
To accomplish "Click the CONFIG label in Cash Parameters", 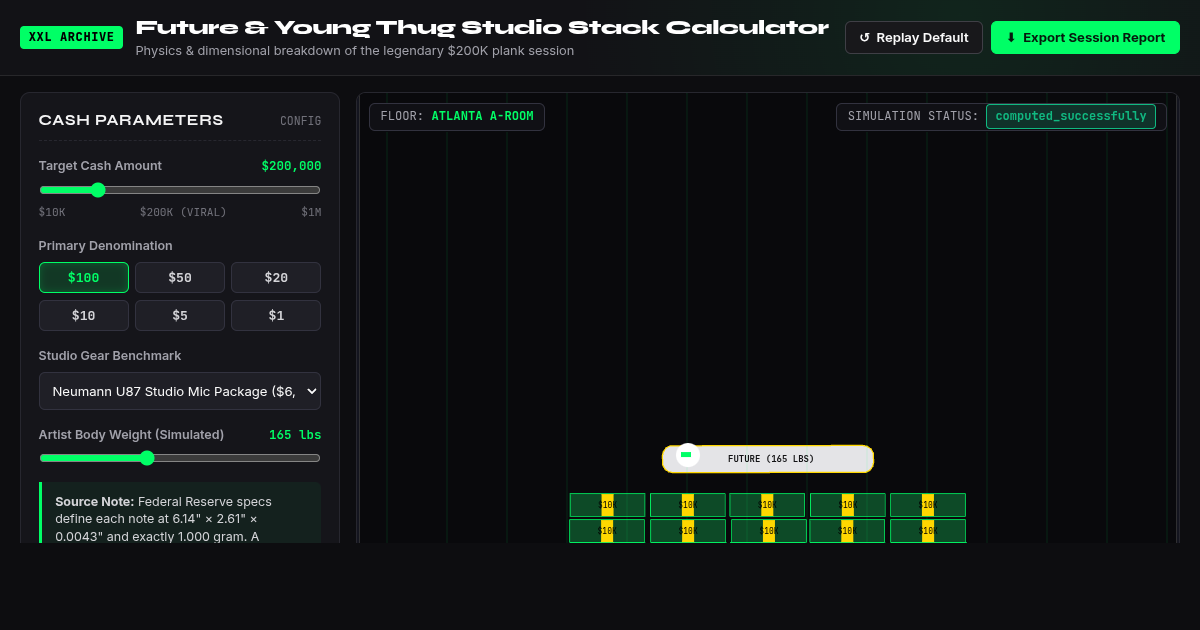I will (301, 121).
